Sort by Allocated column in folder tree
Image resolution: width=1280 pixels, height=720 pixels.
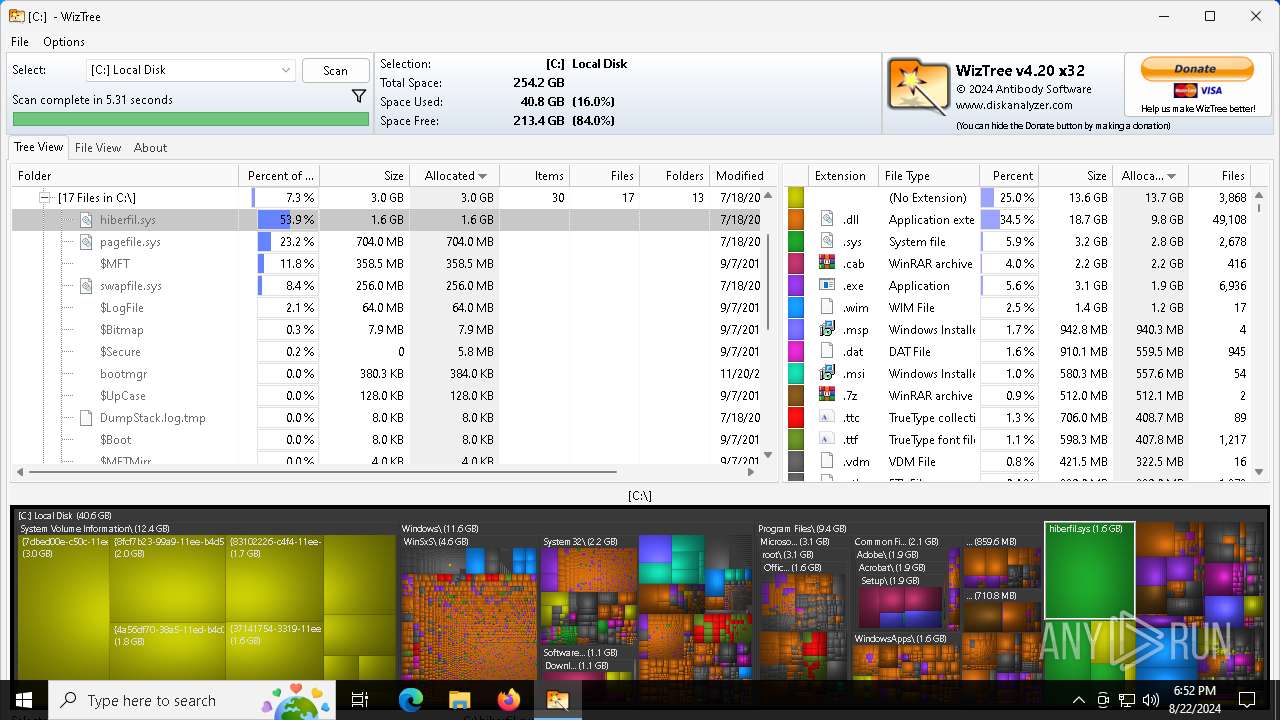tap(454, 176)
